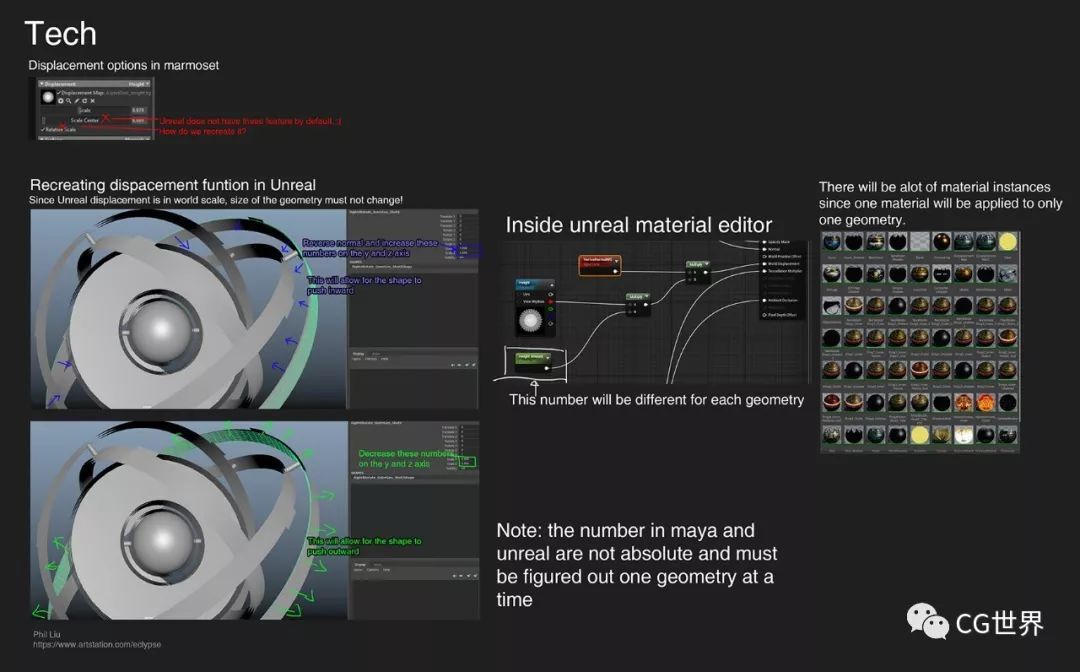This screenshot has height=672, width=1080.
Task: Click the output pin of the red parameter node
Action: (x=616, y=271)
